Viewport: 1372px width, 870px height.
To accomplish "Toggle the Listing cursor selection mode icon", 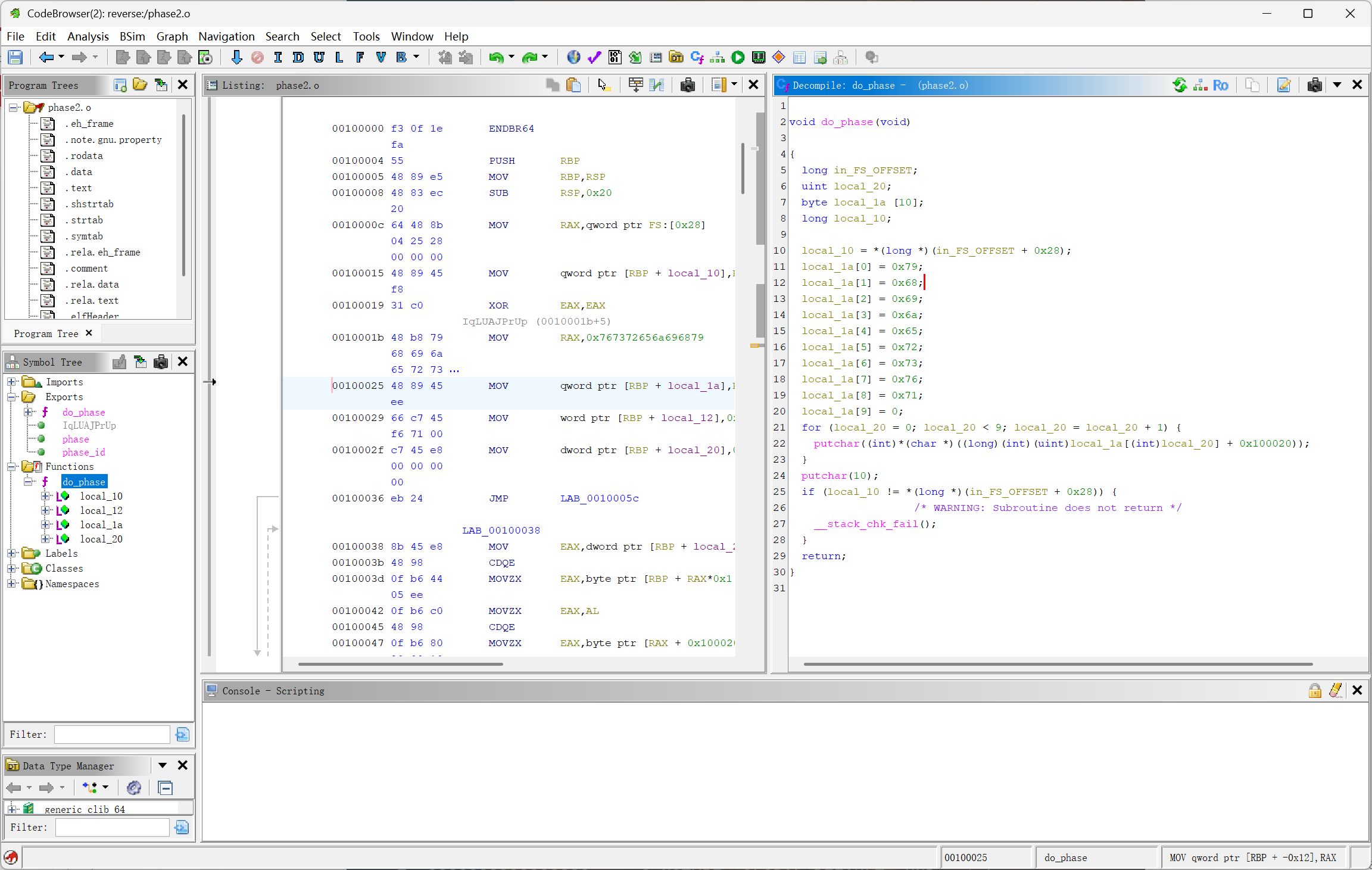I will (603, 85).
